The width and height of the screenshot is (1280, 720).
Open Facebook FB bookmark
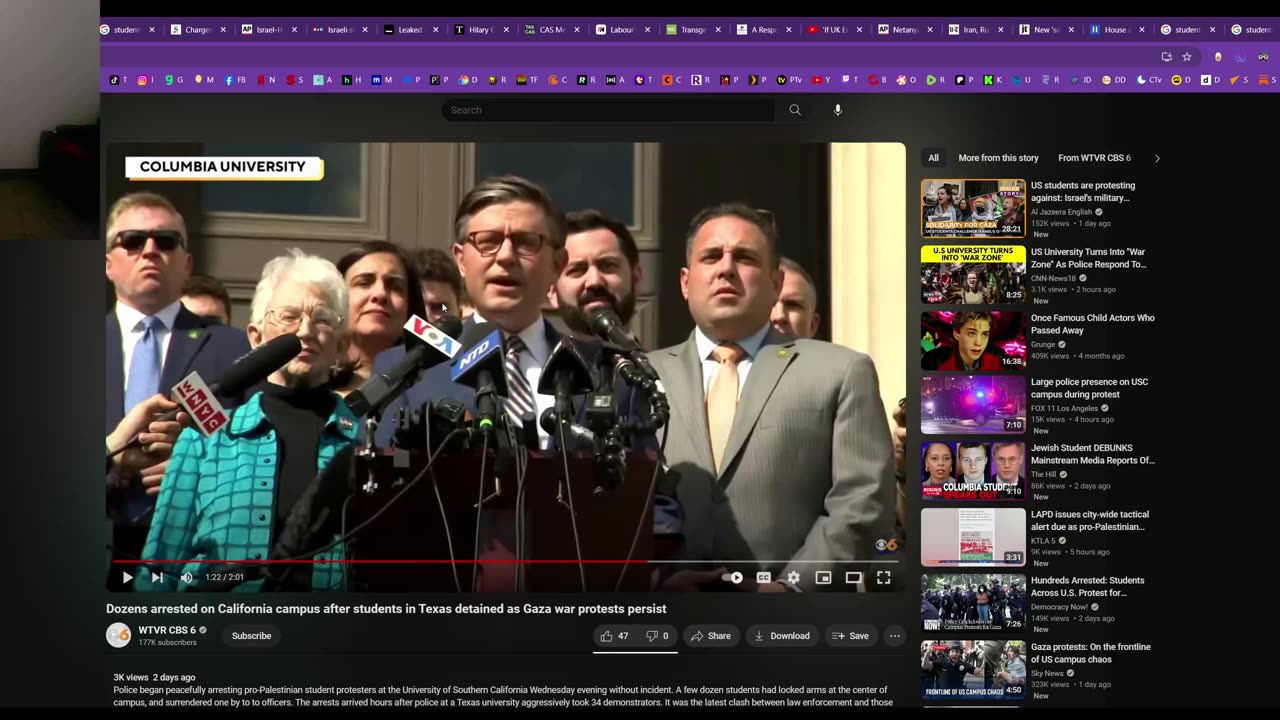(x=235, y=80)
